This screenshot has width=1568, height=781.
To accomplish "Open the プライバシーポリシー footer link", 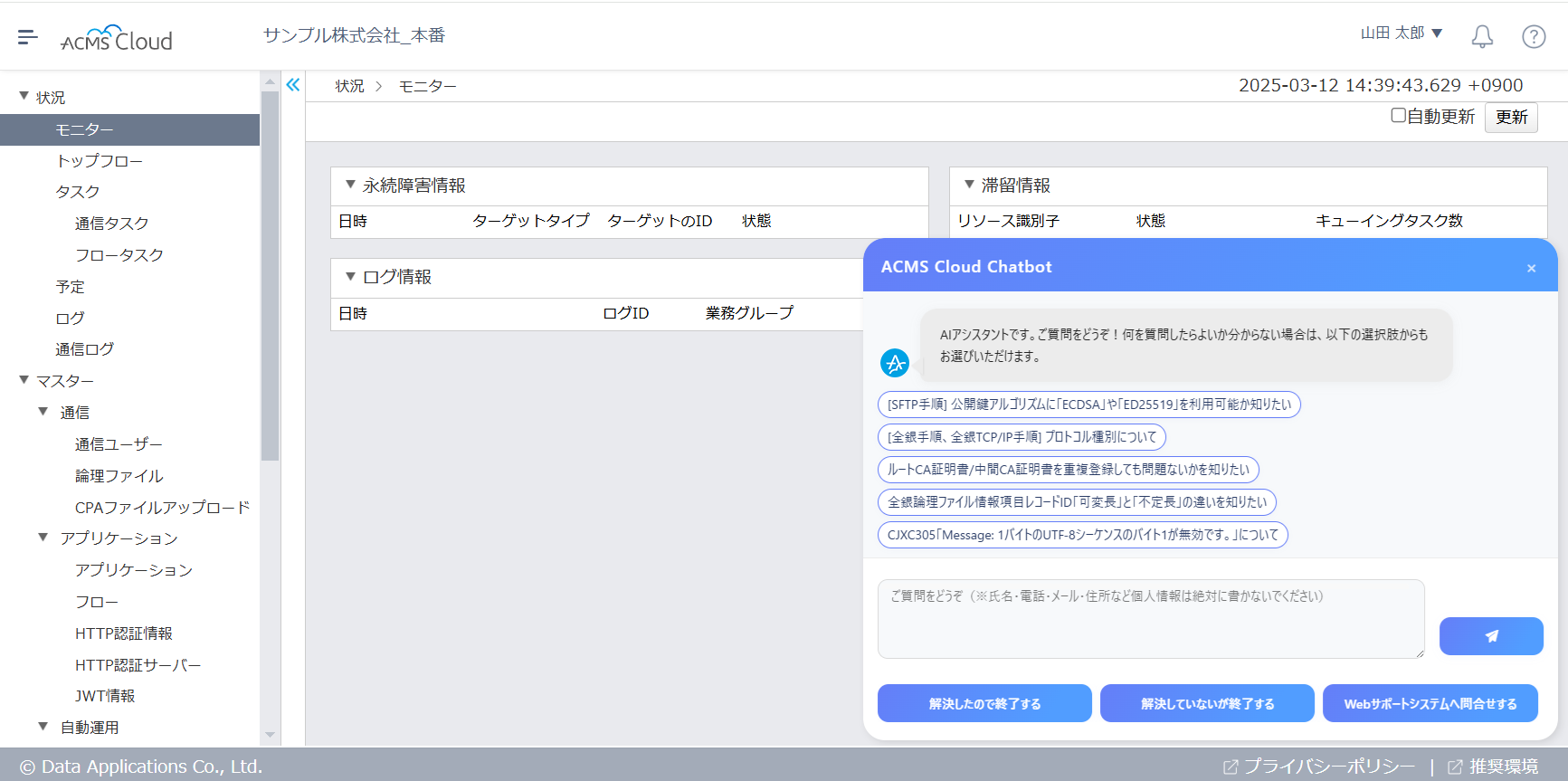I will click(1327, 767).
